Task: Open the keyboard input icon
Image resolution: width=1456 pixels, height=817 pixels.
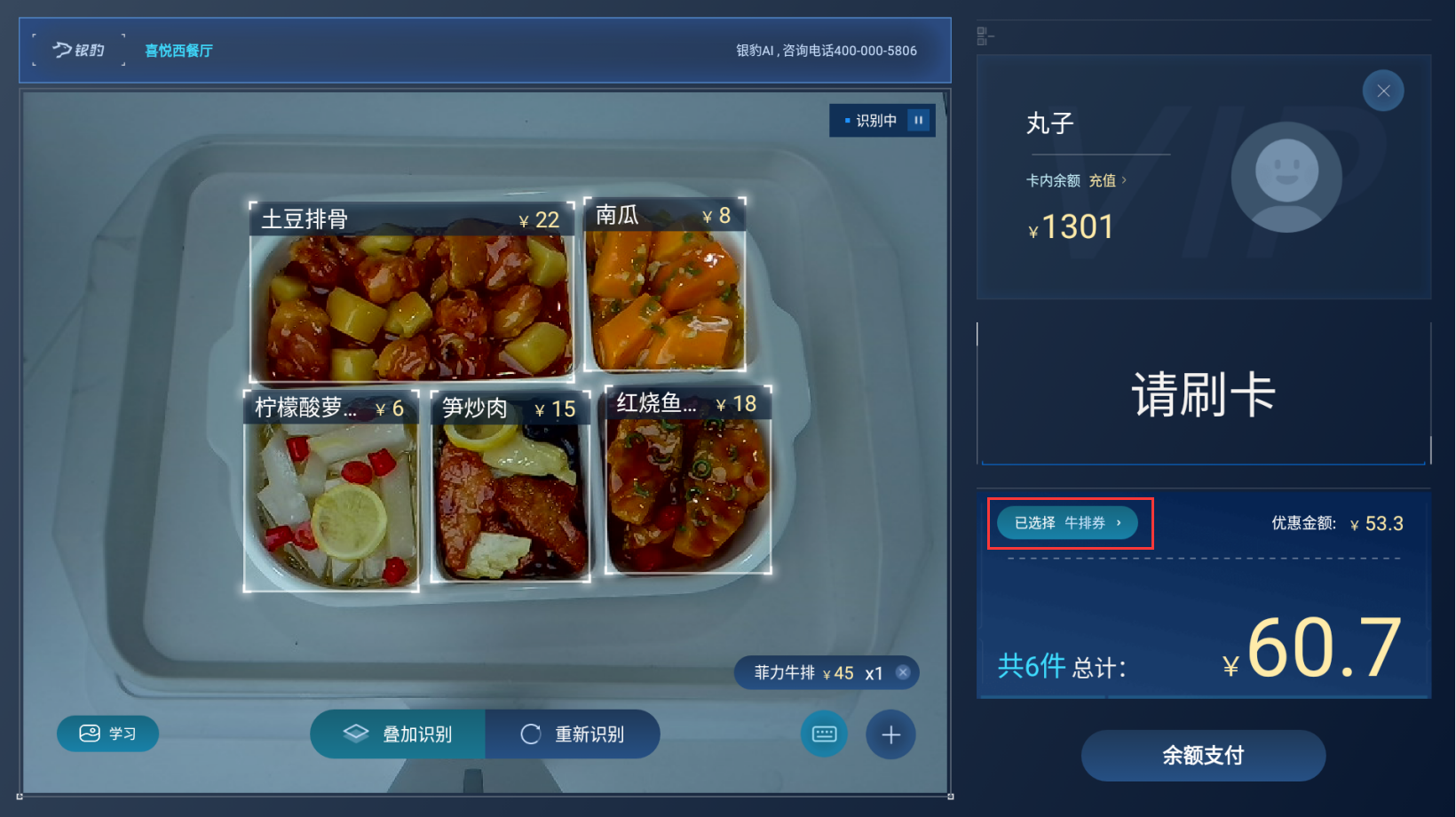Action: point(824,734)
